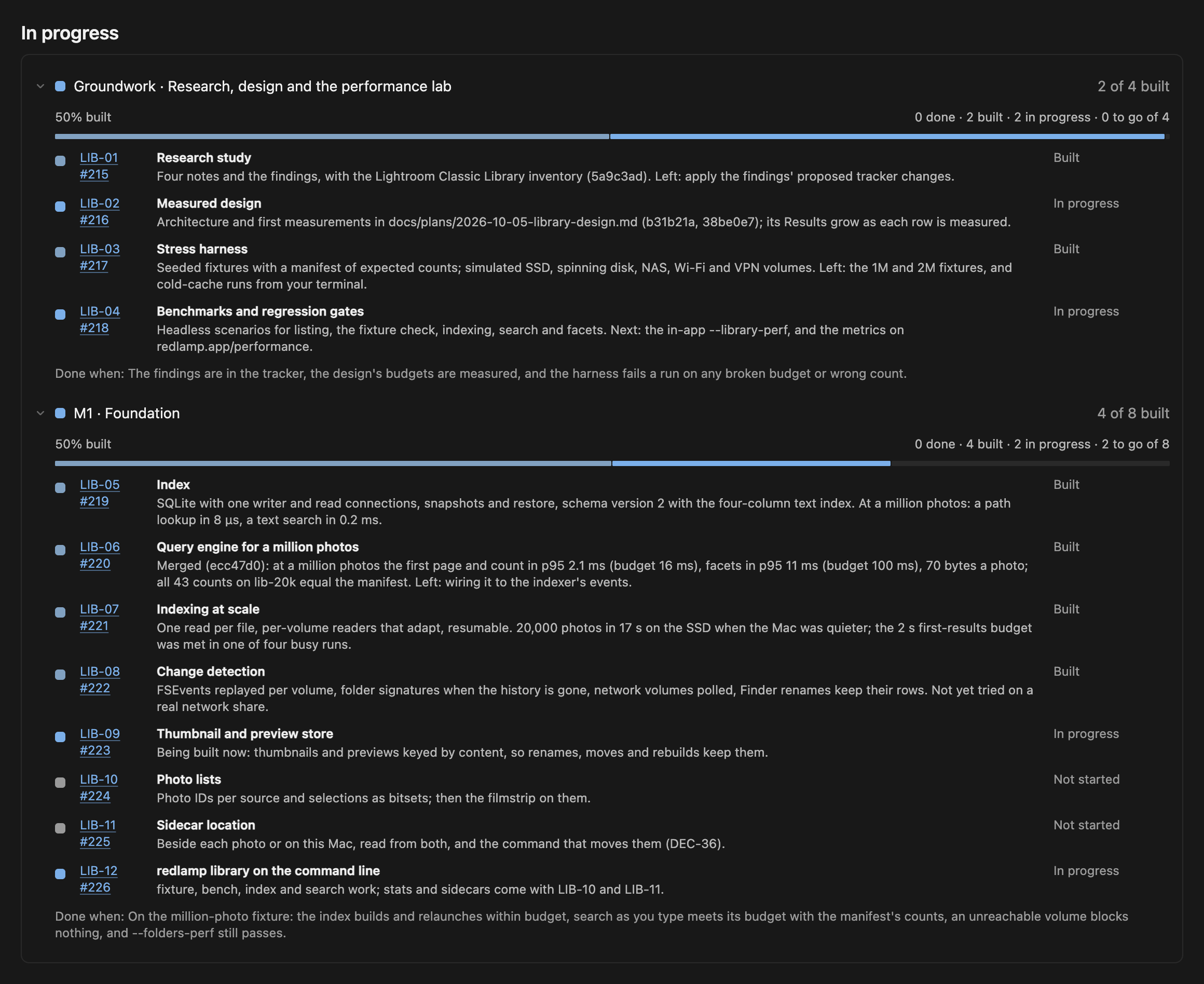Click the status square for LIB-12 command line

click(x=60, y=874)
